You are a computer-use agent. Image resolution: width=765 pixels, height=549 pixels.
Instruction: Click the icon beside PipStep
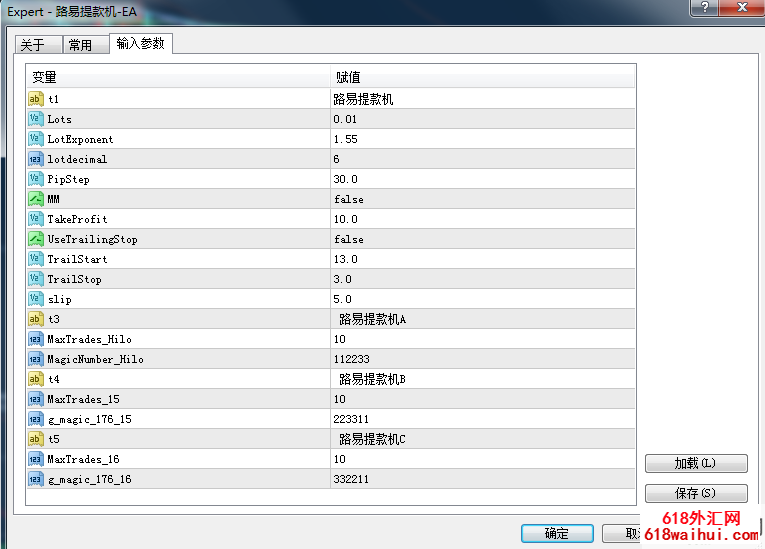(x=36, y=179)
